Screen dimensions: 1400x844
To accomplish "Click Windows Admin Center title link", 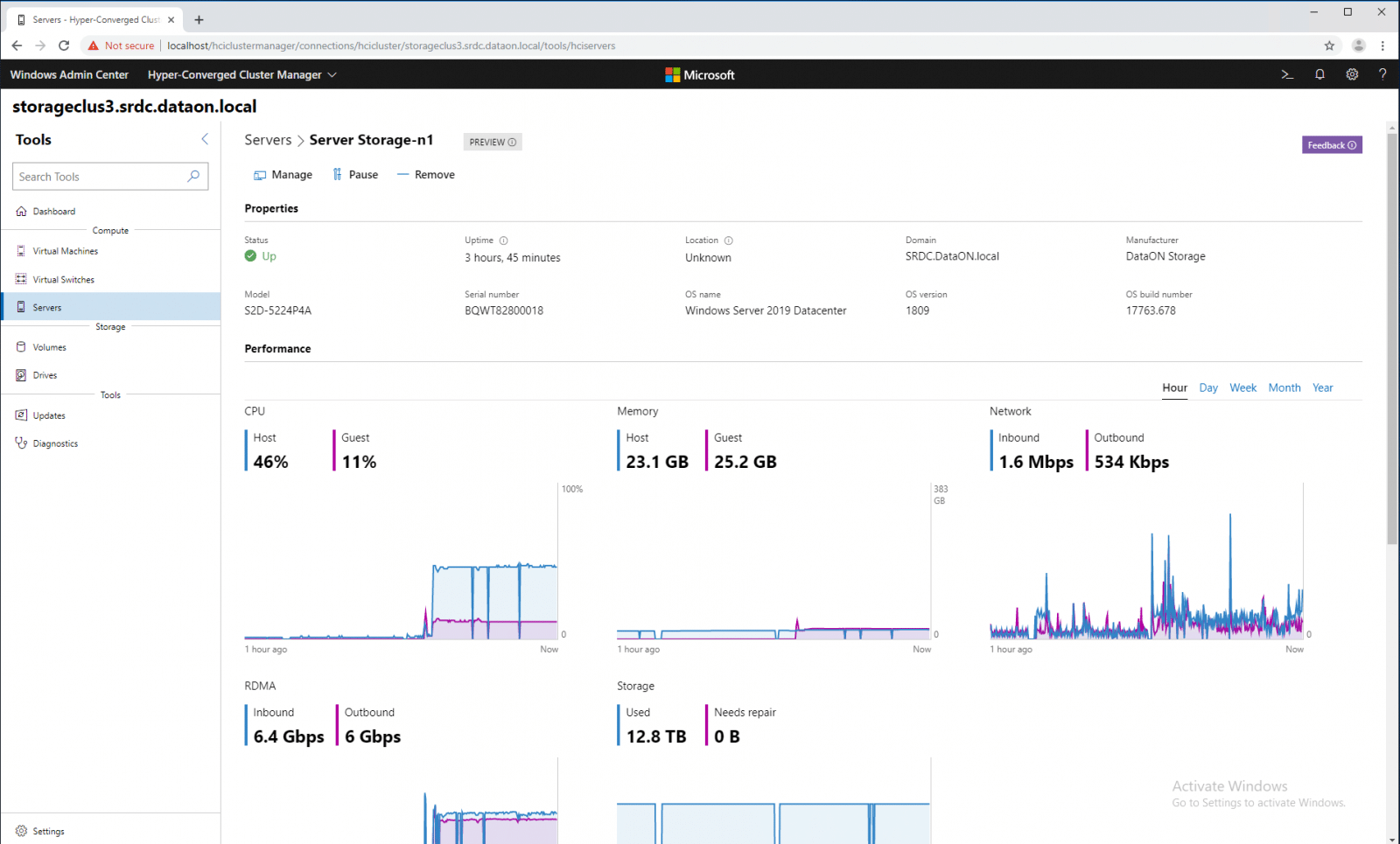I will (69, 74).
